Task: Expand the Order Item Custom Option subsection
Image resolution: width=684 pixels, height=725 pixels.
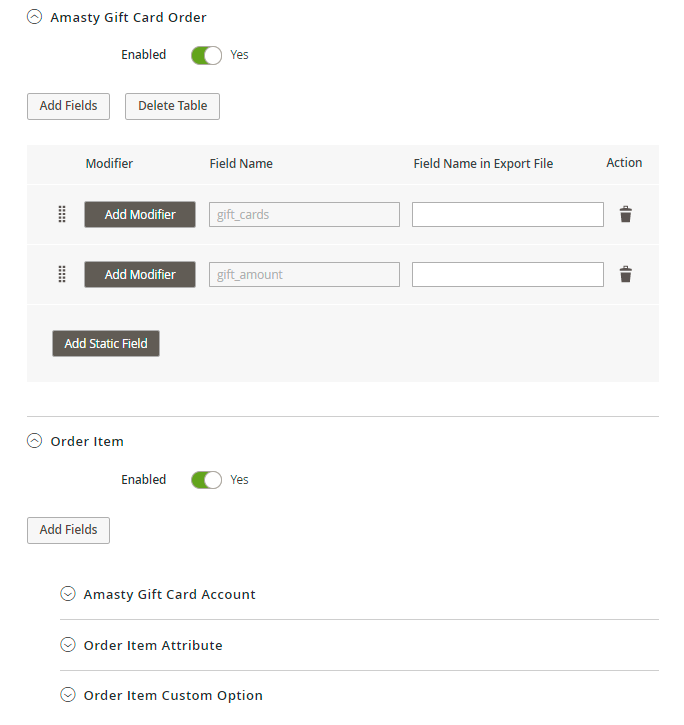Action: (x=68, y=695)
